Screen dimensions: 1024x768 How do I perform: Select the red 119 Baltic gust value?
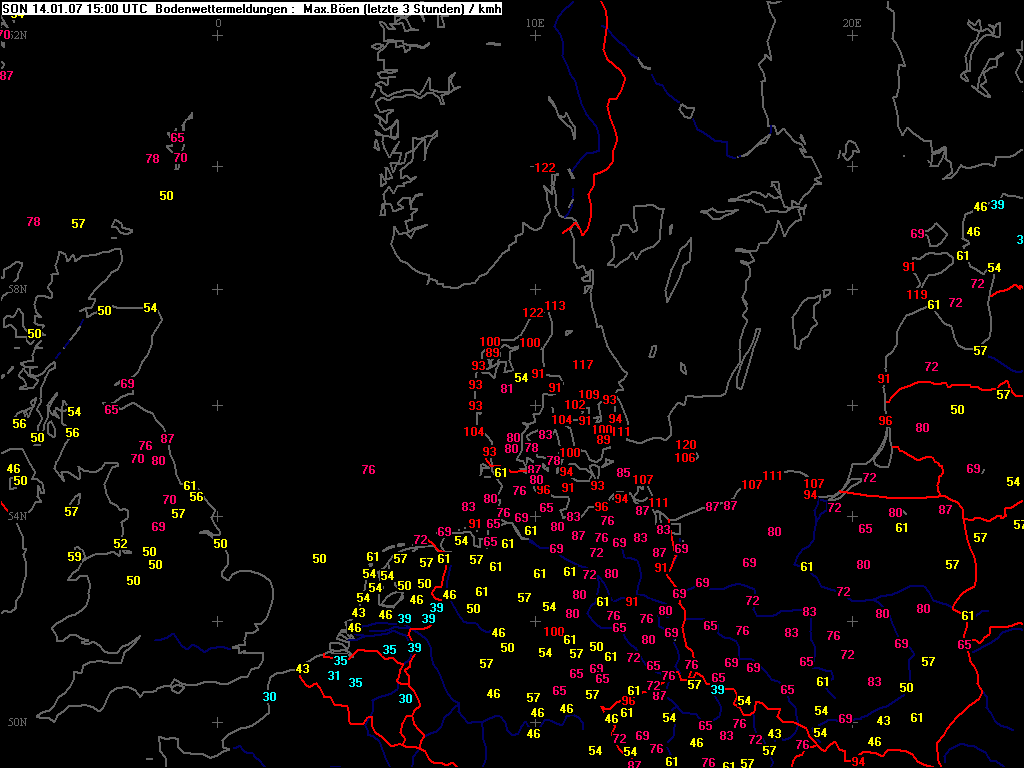(917, 295)
